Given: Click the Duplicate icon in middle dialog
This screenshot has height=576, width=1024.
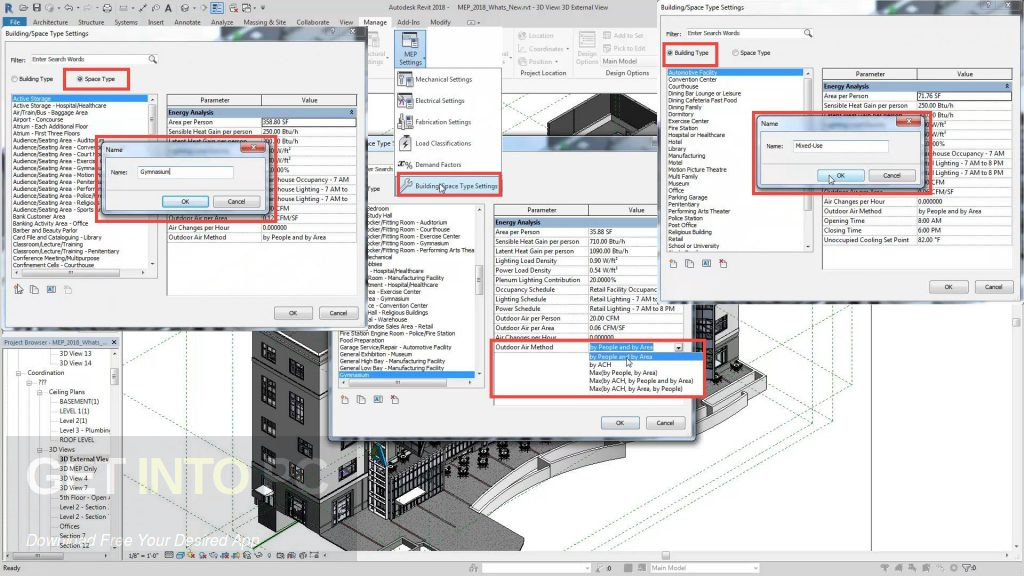Looking at the screenshot, I should 361,400.
